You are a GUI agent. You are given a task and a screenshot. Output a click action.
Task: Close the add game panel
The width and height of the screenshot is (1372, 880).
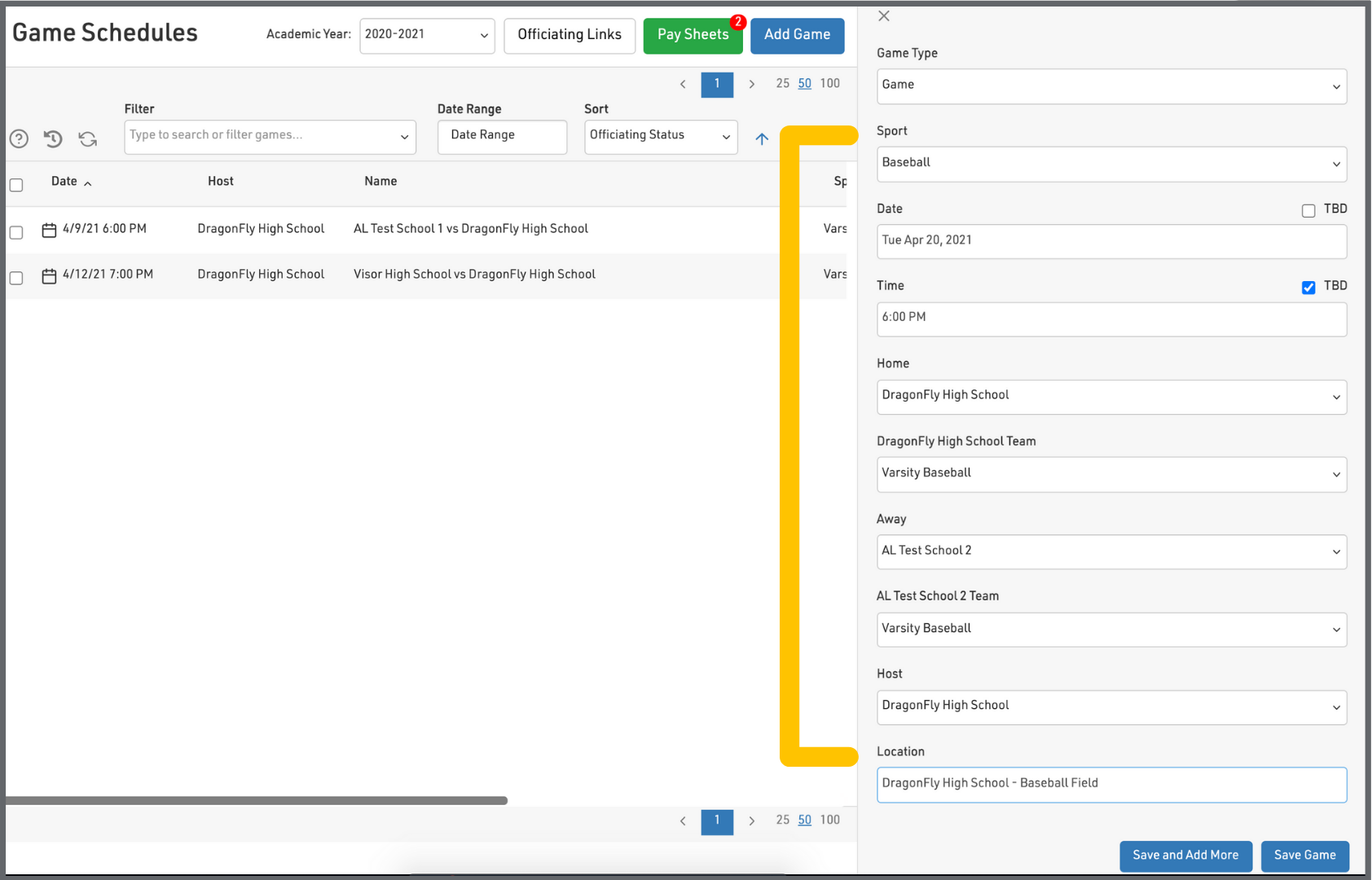[x=884, y=16]
